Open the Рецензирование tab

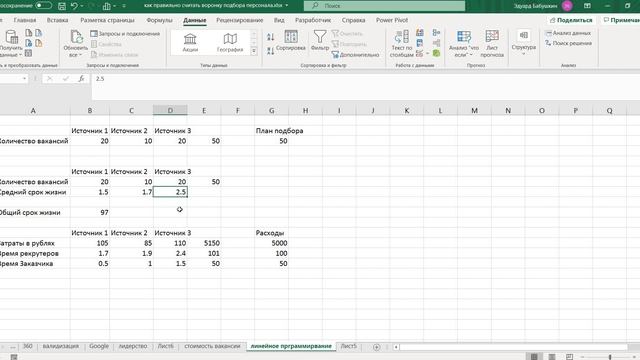240,20
